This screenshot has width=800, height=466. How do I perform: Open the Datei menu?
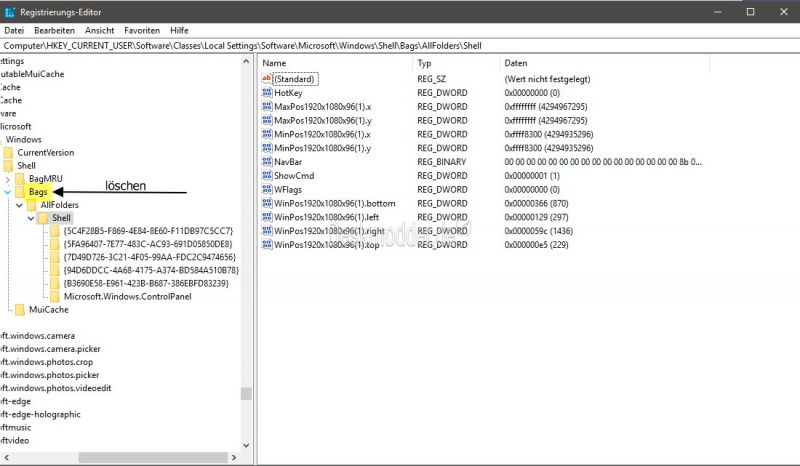tap(14, 30)
